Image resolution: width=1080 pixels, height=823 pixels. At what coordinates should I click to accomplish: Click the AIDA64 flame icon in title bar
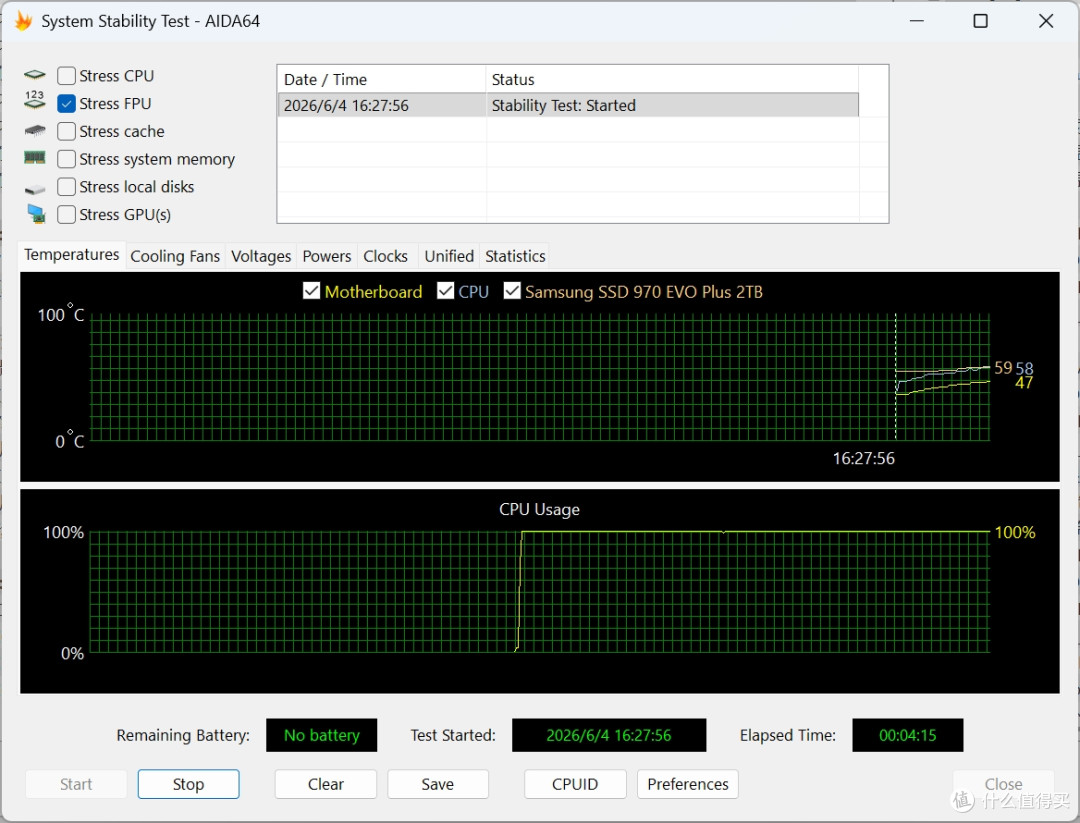tap(23, 21)
